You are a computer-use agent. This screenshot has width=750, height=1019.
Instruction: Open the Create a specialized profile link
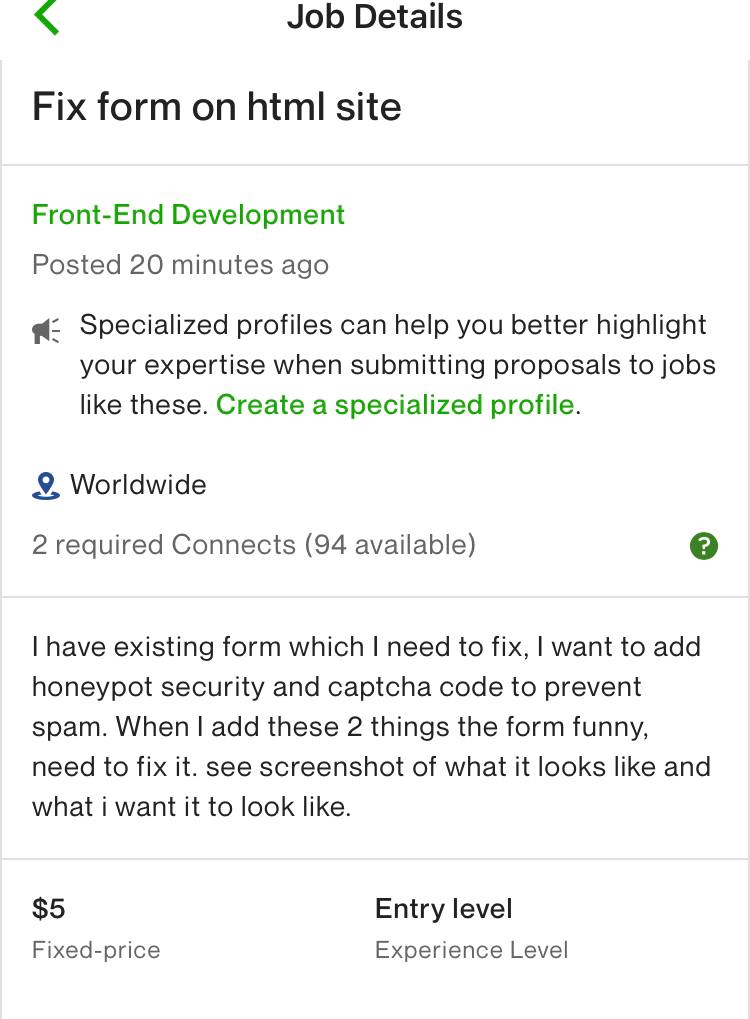pyautogui.click(x=395, y=404)
